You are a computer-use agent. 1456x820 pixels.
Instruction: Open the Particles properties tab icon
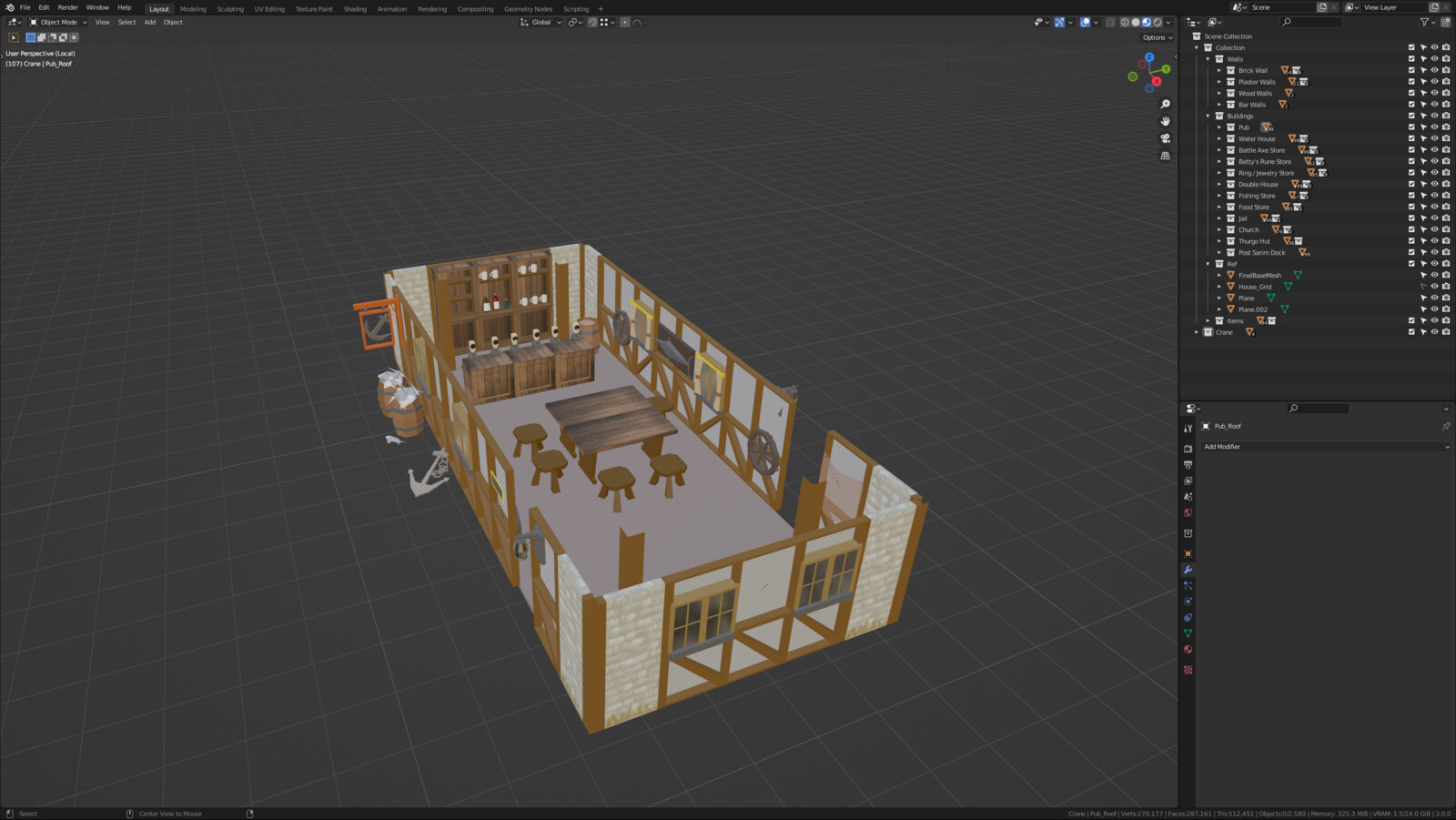coord(1188,585)
